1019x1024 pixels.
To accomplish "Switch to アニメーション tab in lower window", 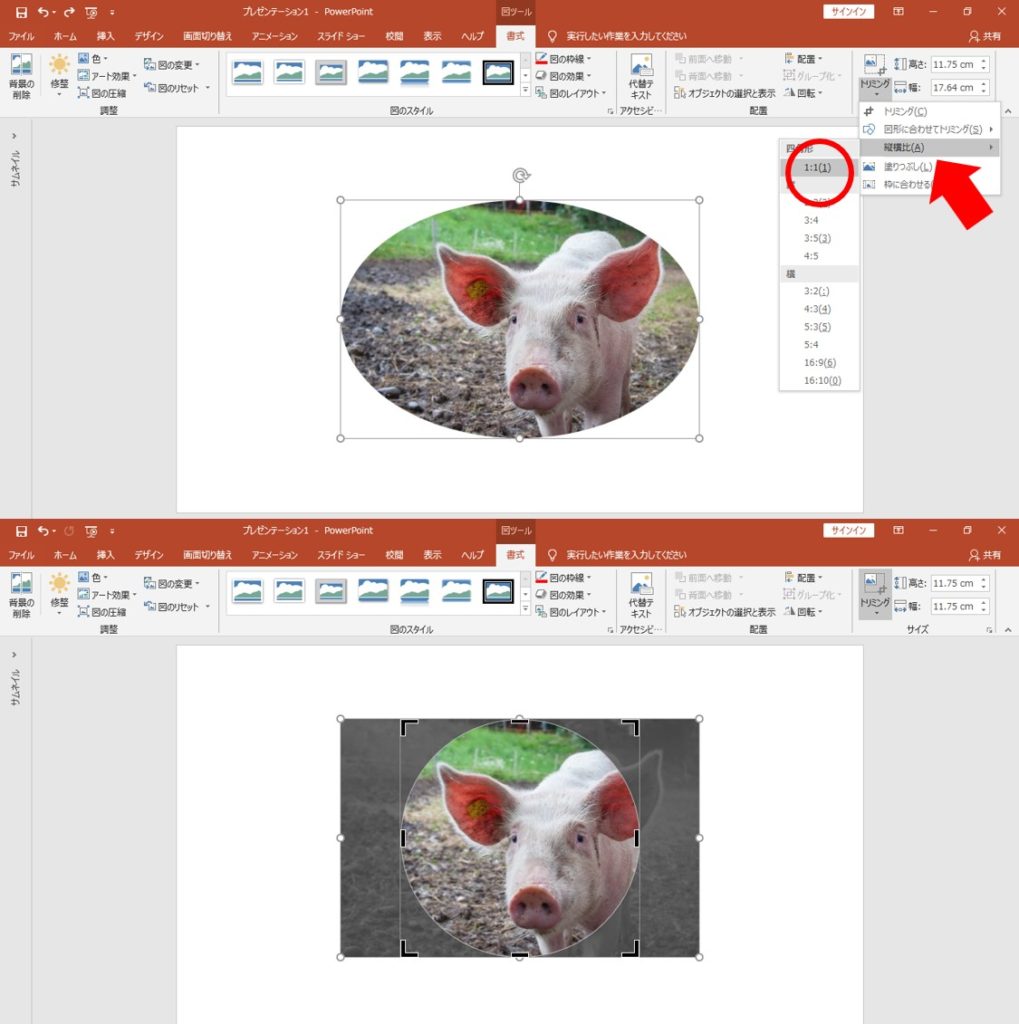I will 274,555.
